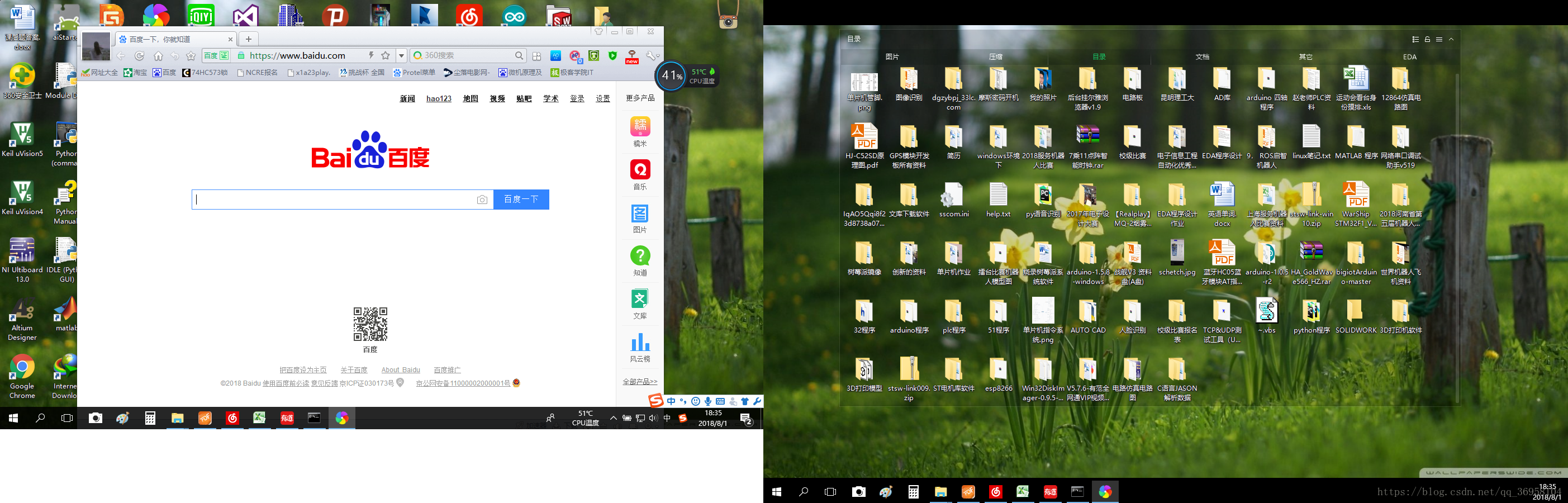Screen dimensions: 1568x503
Task: Expand the address bar dropdown arrow
Action: (x=402, y=55)
